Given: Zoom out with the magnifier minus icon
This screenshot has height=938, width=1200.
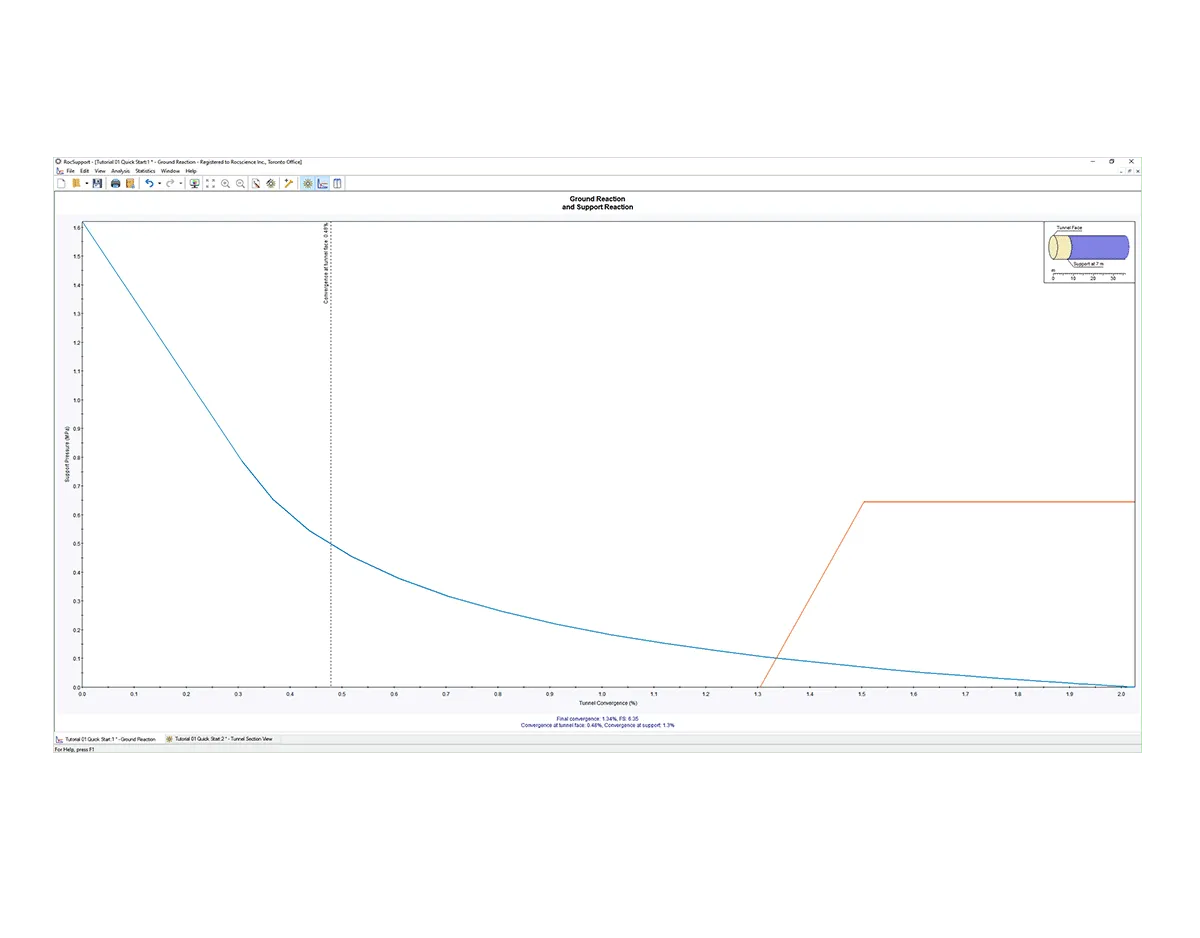Looking at the screenshot, I should point(240,184).
